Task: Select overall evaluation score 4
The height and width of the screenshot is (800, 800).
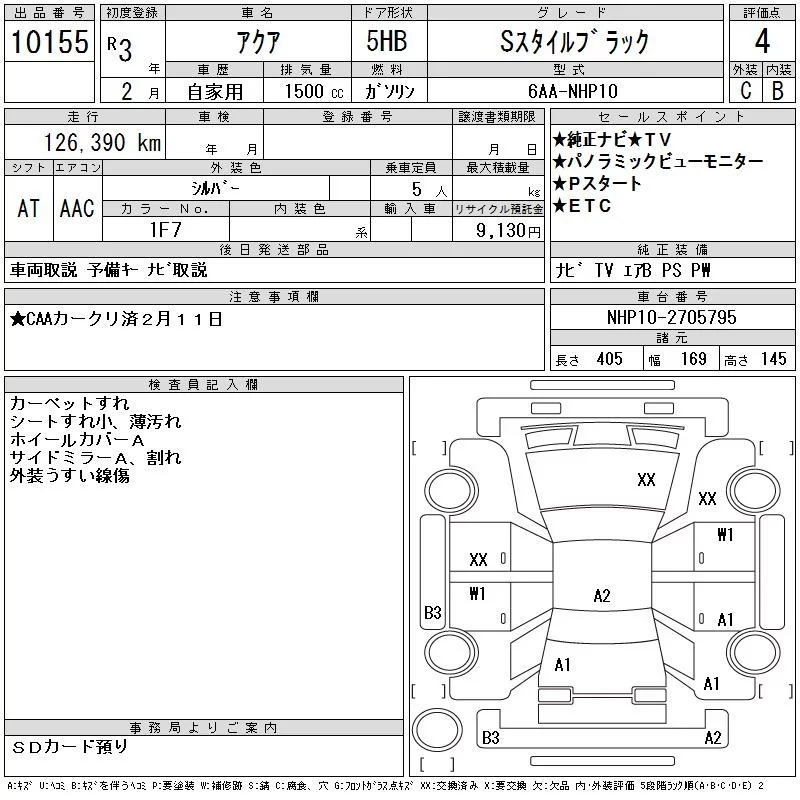Action: 762,41
